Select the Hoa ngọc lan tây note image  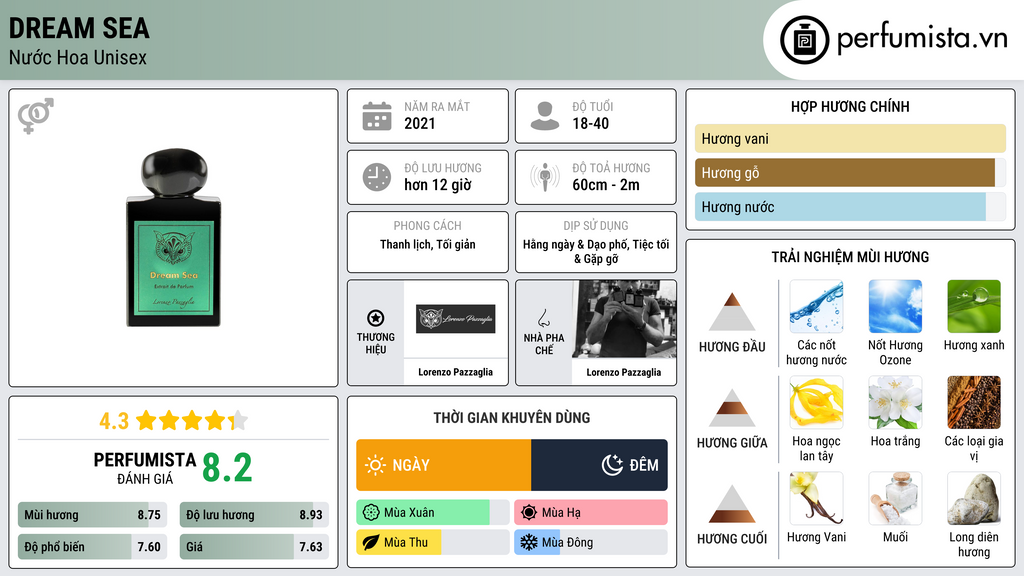tap(816, 402)
